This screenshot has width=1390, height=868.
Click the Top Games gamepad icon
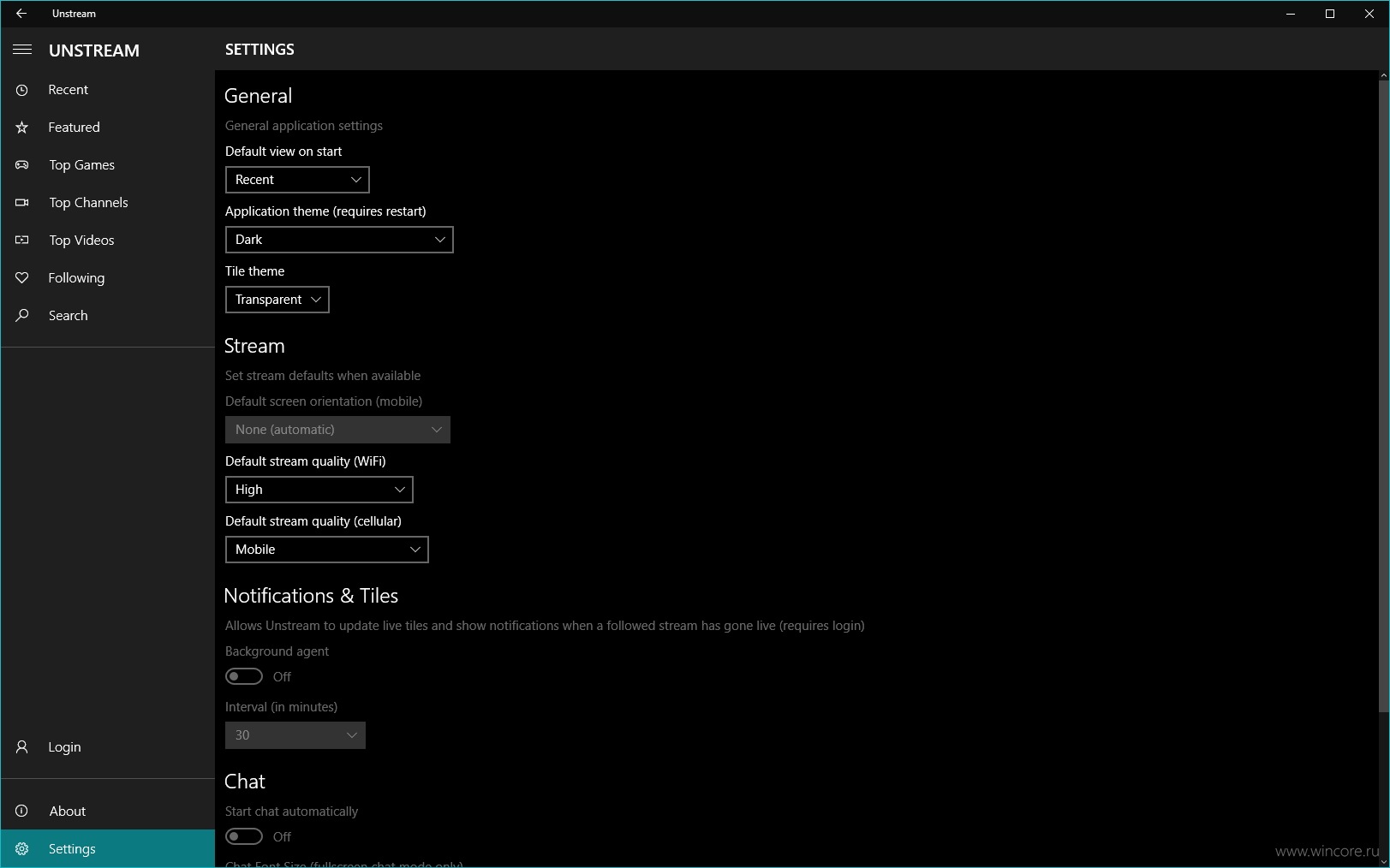pos(22,165)
